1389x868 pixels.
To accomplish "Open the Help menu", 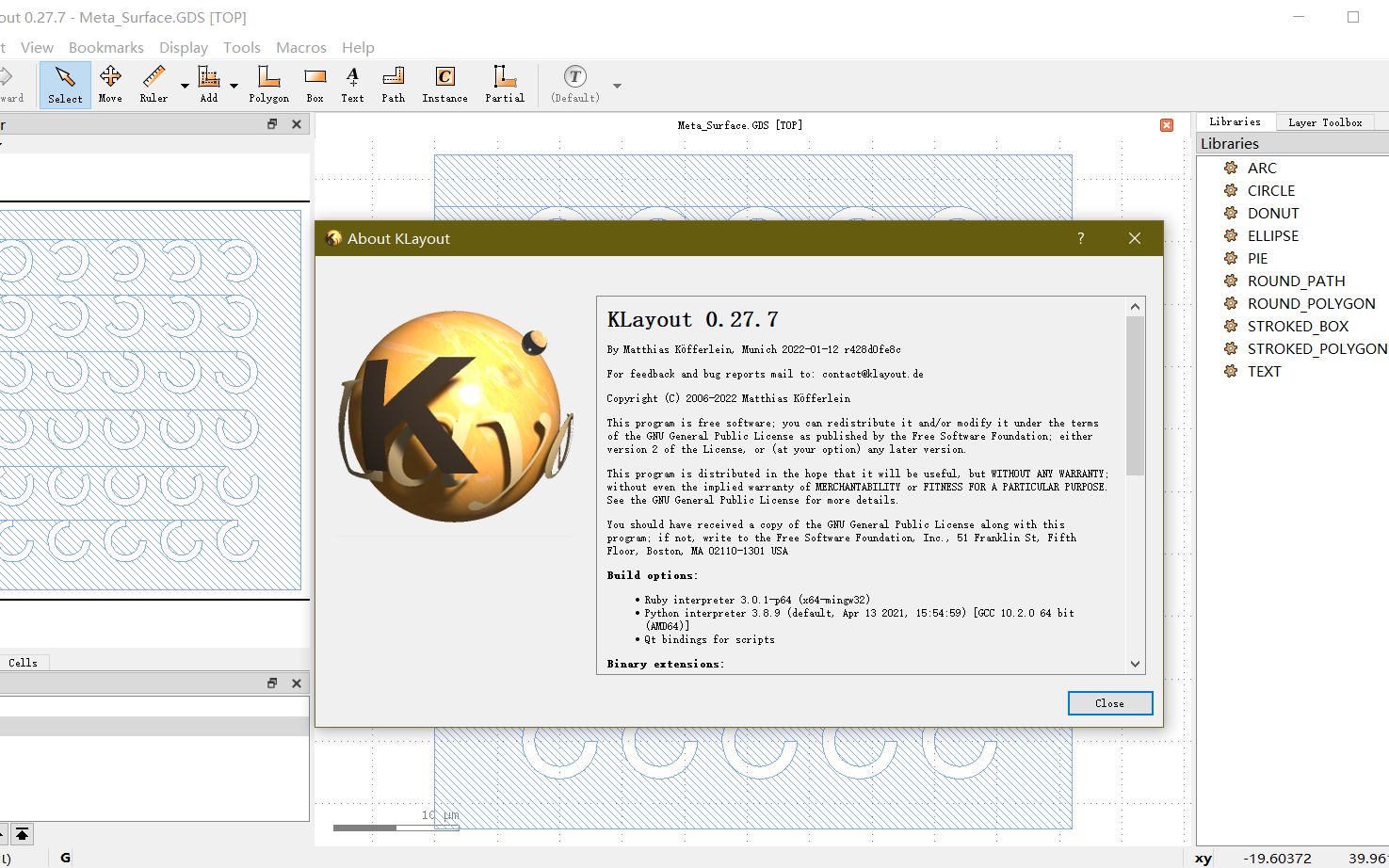I will 358,47.
